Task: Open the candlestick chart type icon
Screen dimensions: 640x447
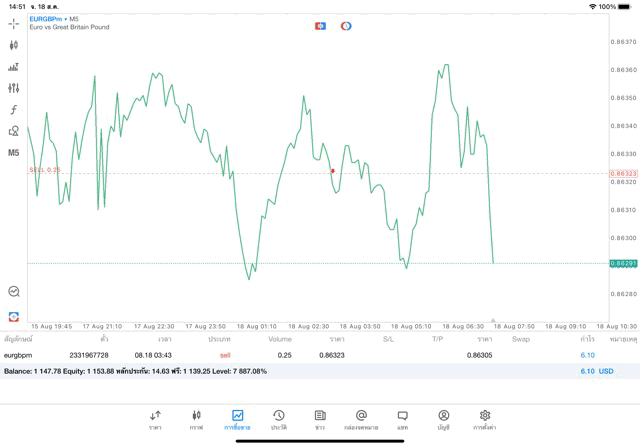Action: (14, 45)
